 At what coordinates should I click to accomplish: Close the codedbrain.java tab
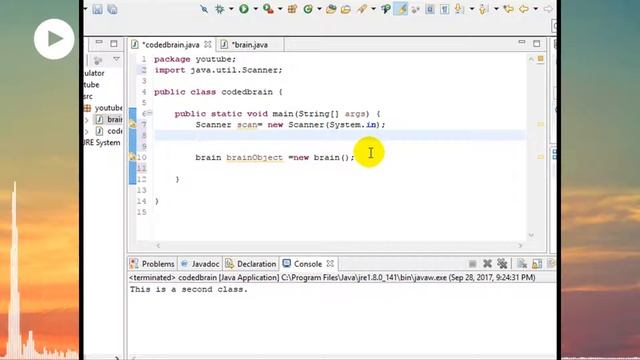point(207,44)
